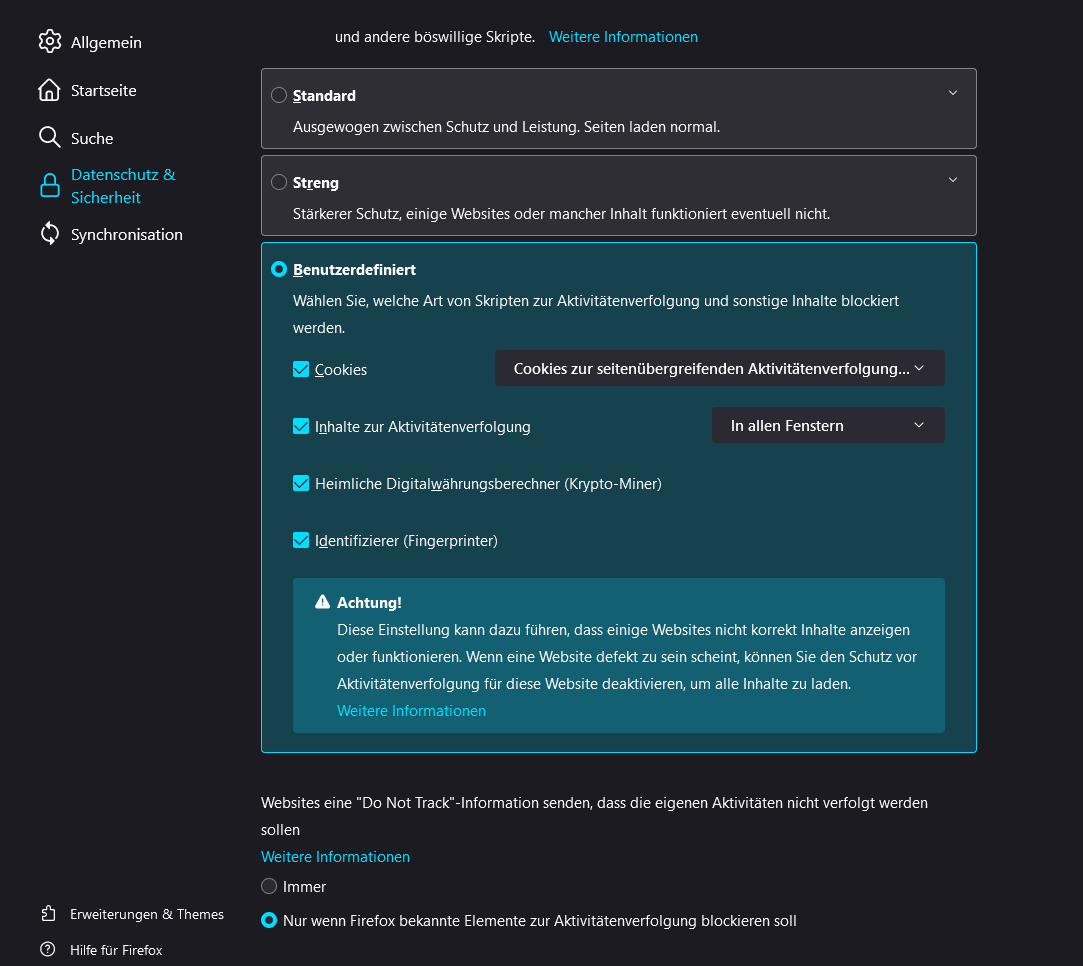Viewport: 1083px width, 966px height.
Task: Expand the Standard section chevron
Action: (x=952, y=93)
